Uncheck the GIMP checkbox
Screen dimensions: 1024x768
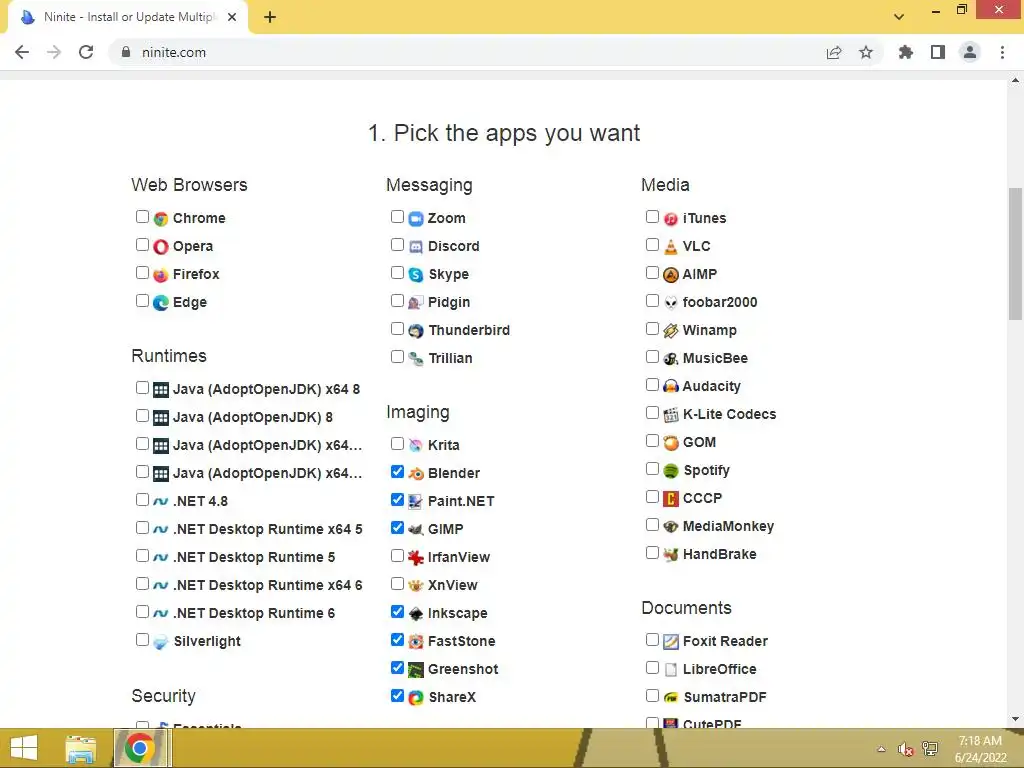point(397,528)
